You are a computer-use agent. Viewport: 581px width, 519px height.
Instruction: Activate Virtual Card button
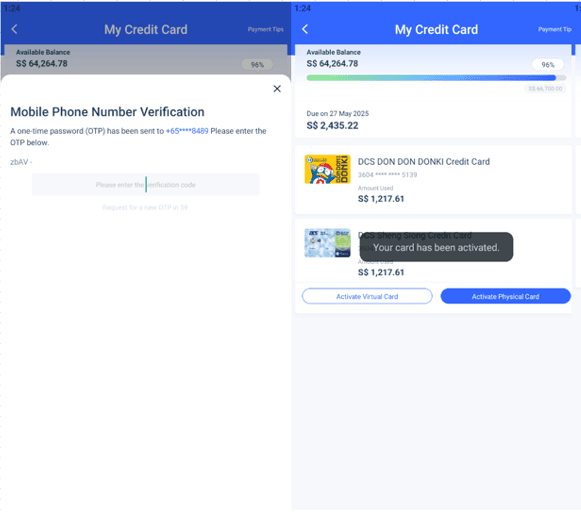367,296
